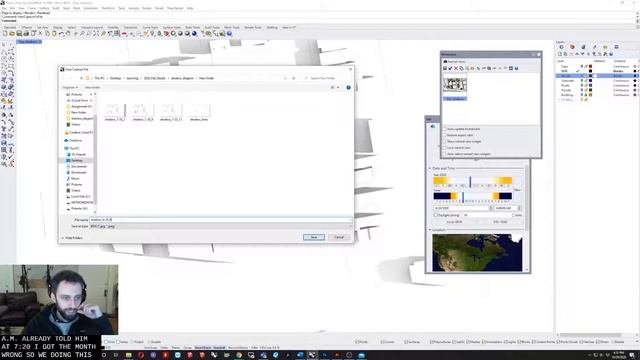The width and height of the screenshot is (640, 360).
Task: Toggle visibility bulb of Roads layer
Action: point(582,85)
